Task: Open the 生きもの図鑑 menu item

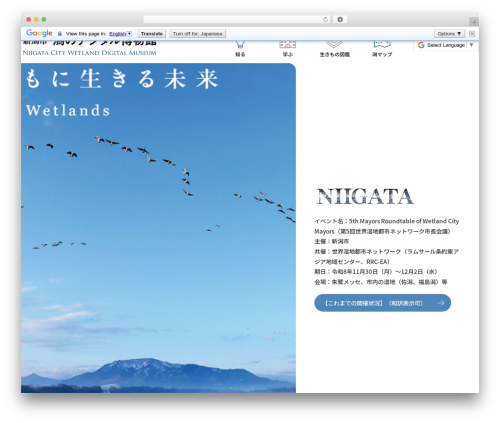Action: point(334,48)
